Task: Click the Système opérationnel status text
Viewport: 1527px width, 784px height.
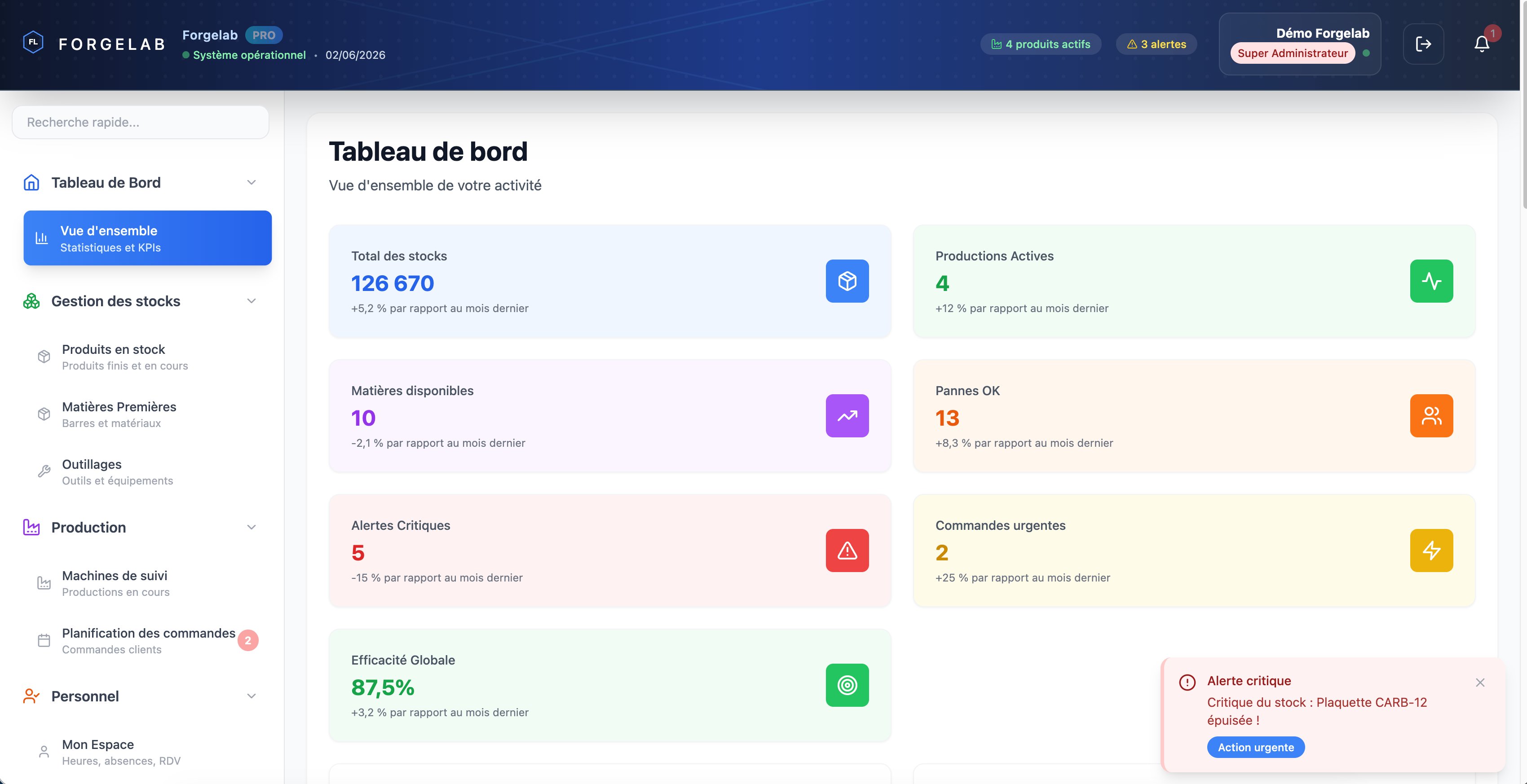Action: [x=250, y=55]
